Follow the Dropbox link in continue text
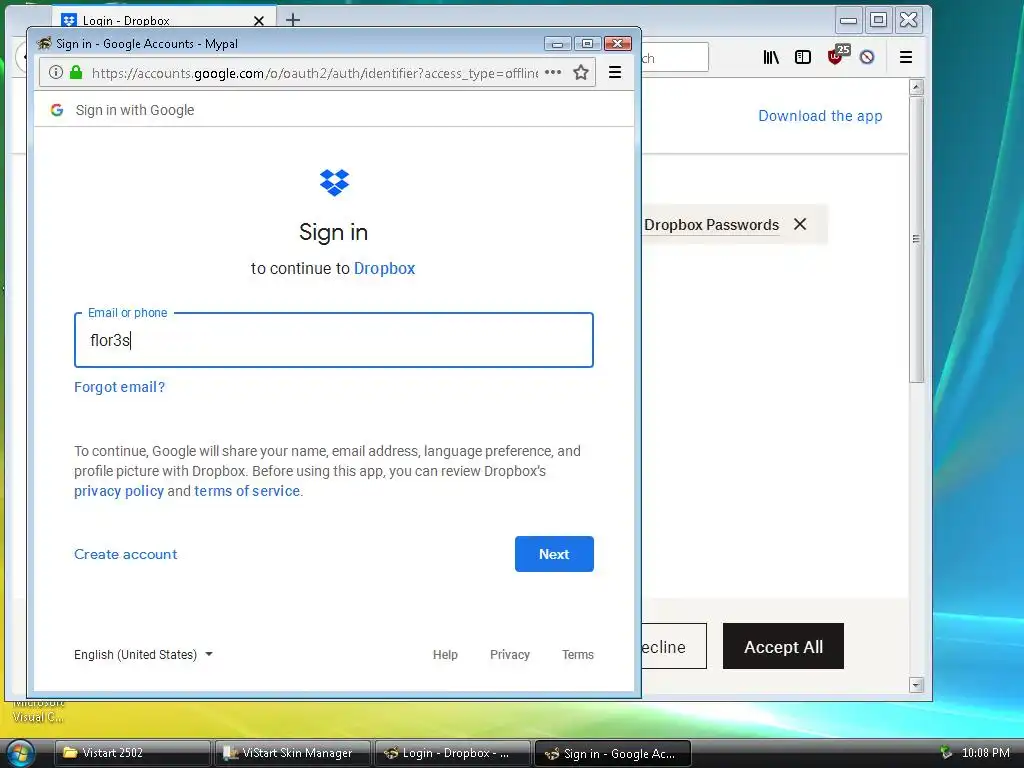 click(x=385, y=268)
